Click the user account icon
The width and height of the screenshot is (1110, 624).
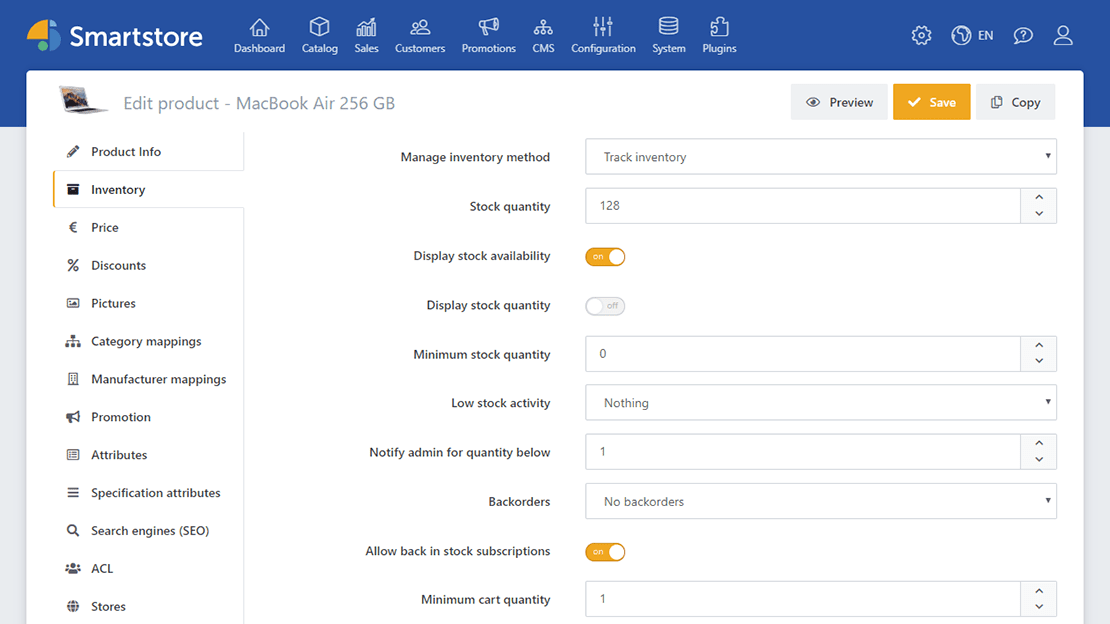(1063, 34)
